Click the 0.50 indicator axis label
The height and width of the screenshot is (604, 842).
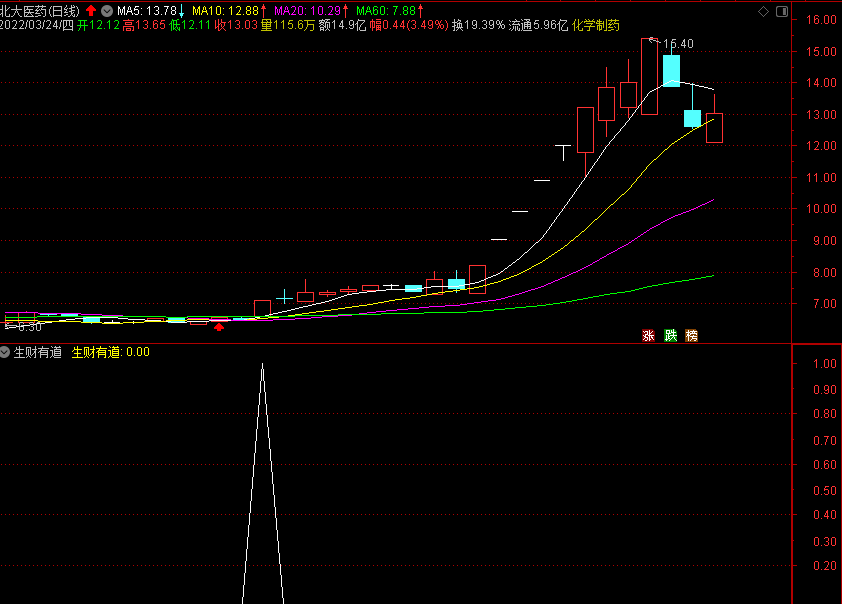[x=825, y=491]
